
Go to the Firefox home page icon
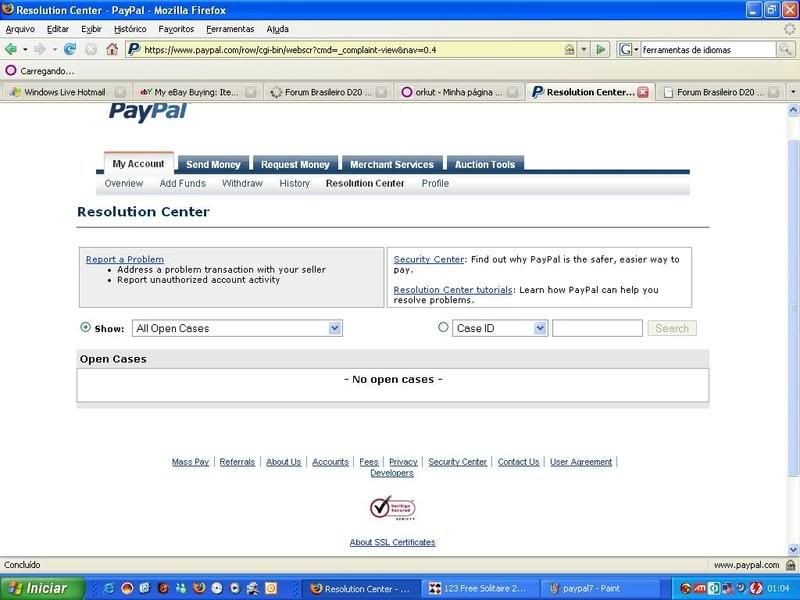point(112,49)
